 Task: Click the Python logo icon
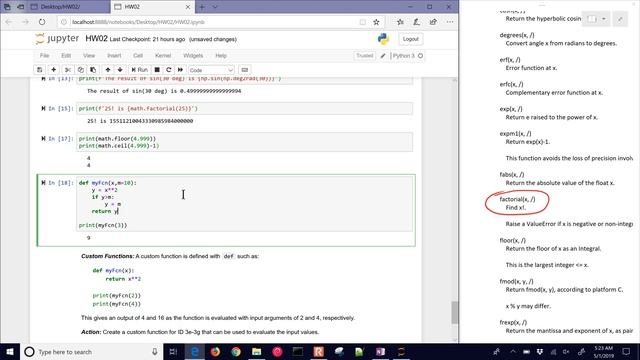coord(383,39)
